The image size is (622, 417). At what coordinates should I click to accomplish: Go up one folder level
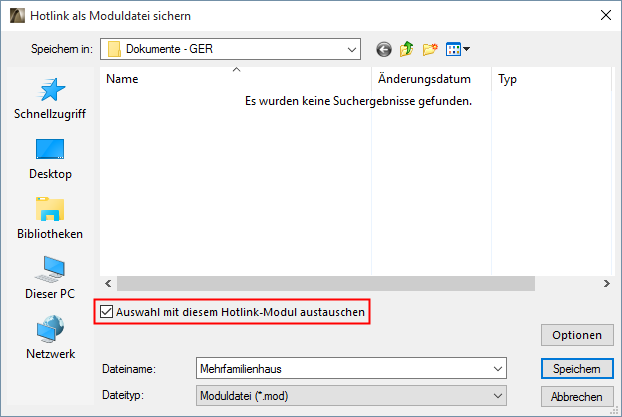pyautogui.click(x=407, y=49)
